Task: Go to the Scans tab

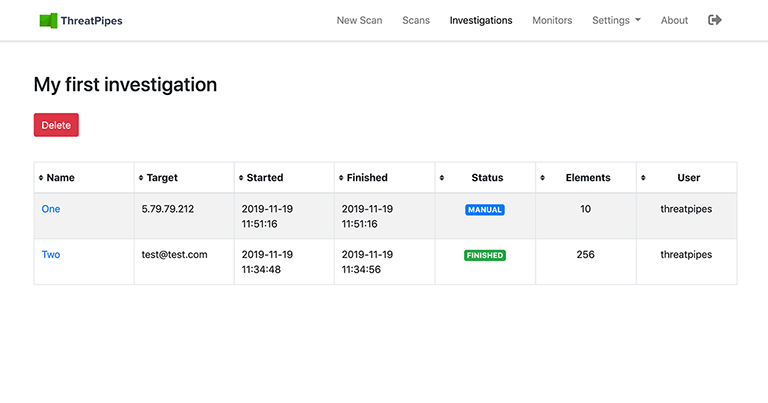Action: (x=416, y=20)
